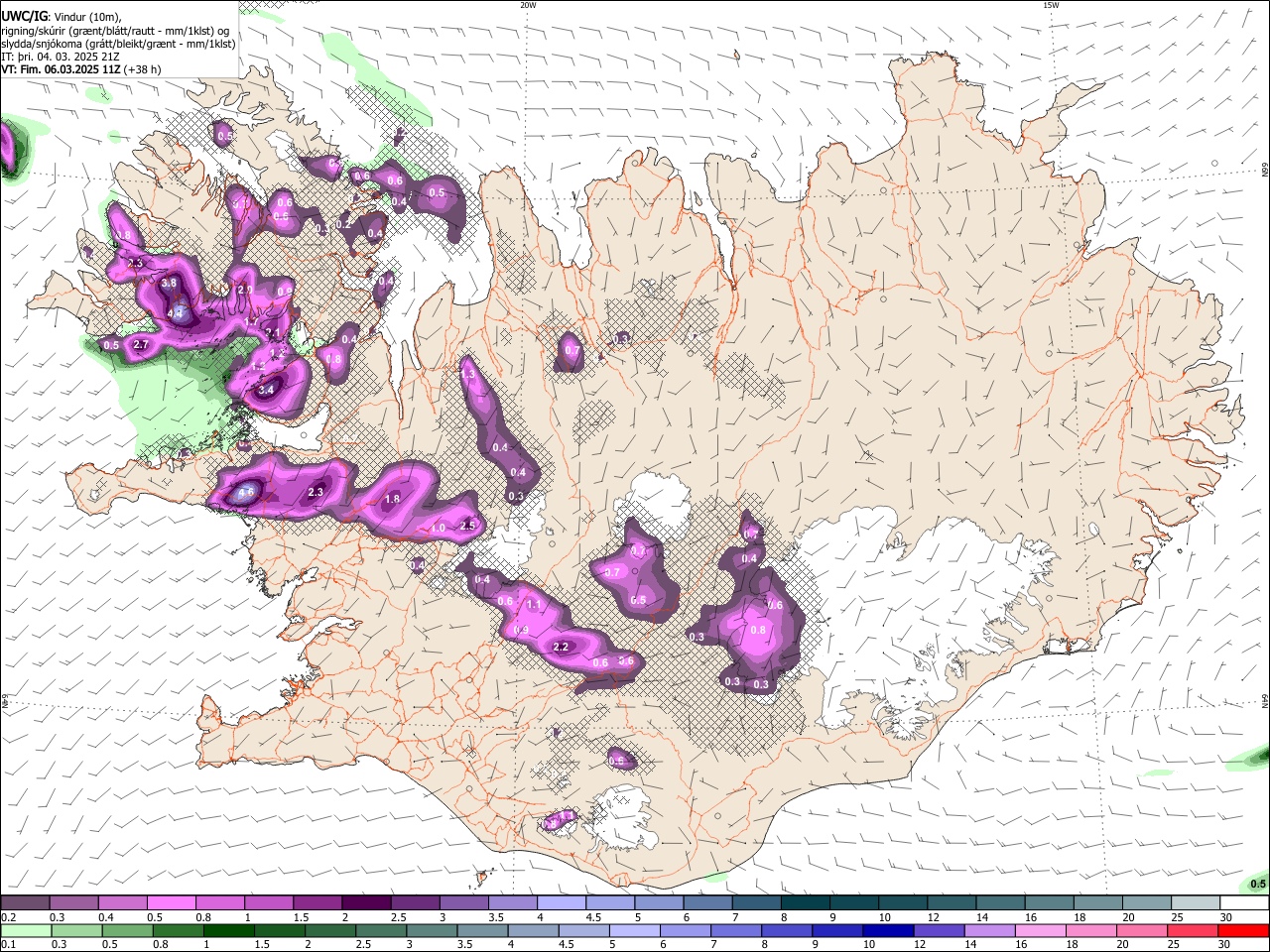Screen dimensions: 1270x952
Task: Click the 'IT: þri. 04. 03. 2025 21Z' line
Action: pos(61,57)
